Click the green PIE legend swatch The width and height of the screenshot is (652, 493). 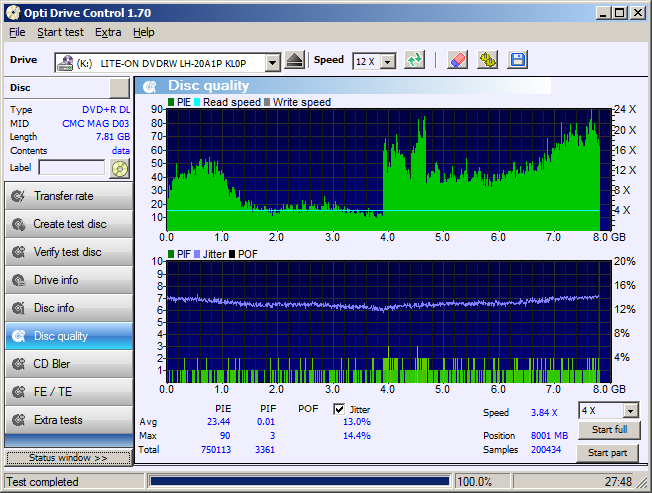(x=171, y=102)
